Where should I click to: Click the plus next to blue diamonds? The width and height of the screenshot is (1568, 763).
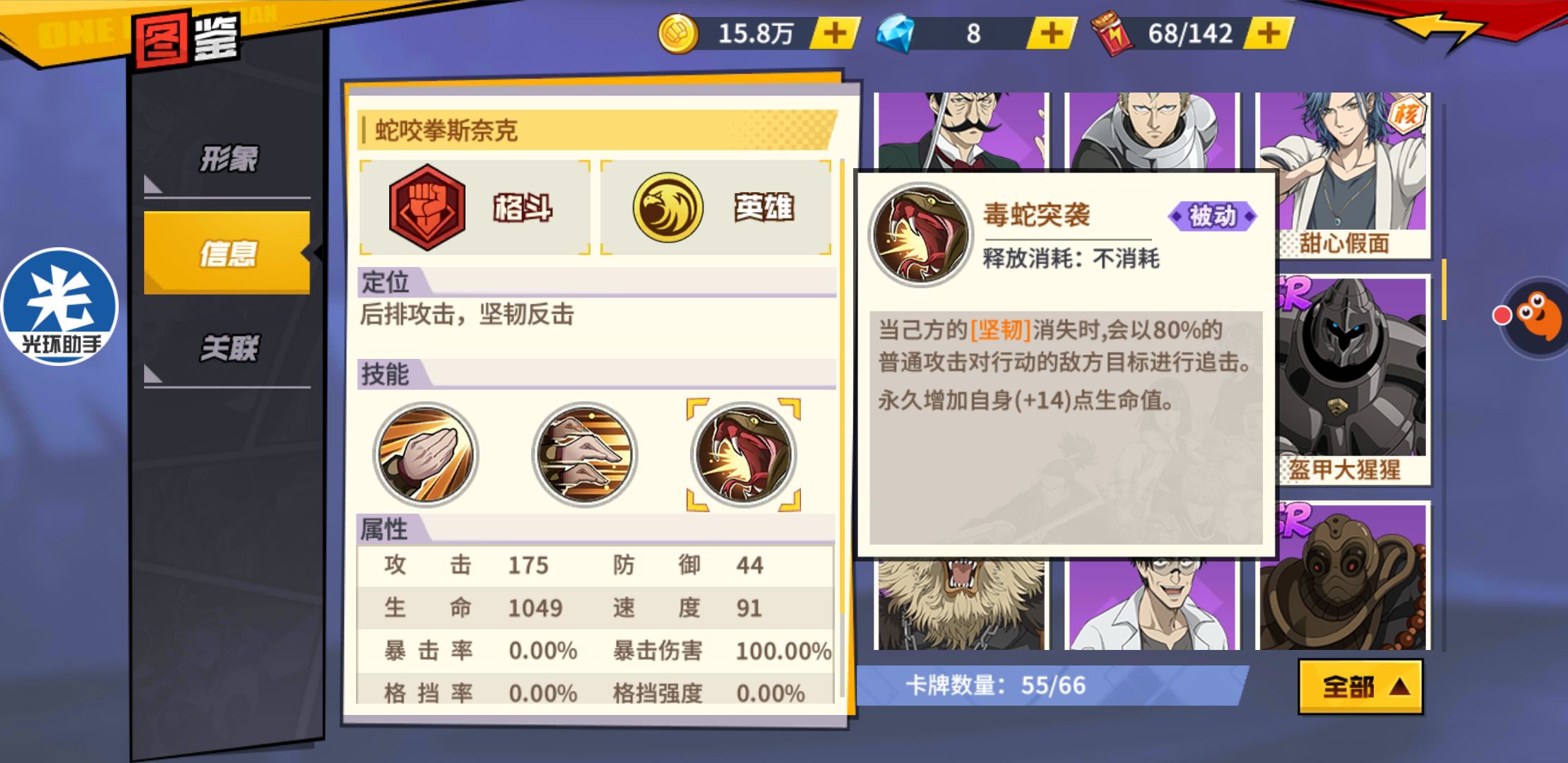point(1052,33)
